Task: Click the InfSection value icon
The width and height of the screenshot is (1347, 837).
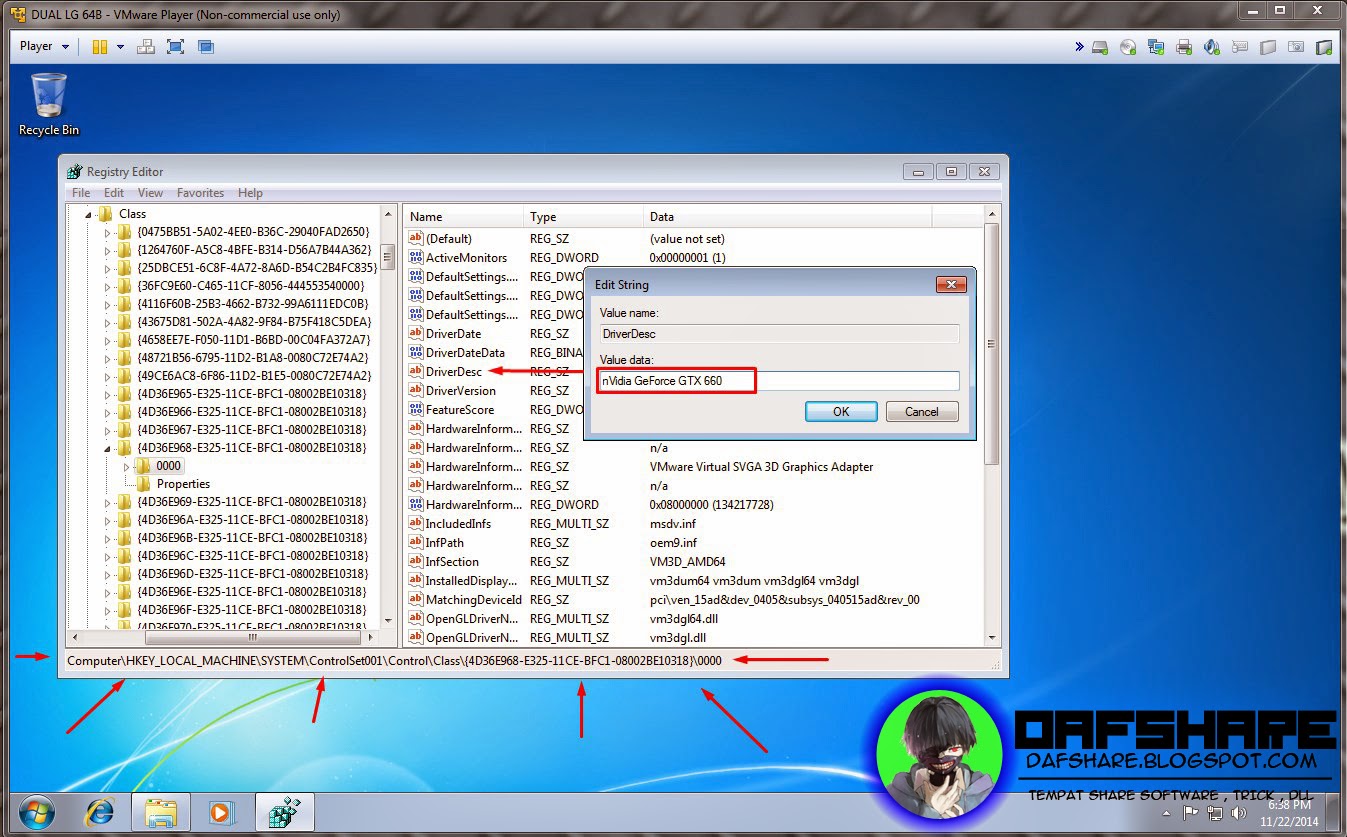Action: tap(416, 562)
